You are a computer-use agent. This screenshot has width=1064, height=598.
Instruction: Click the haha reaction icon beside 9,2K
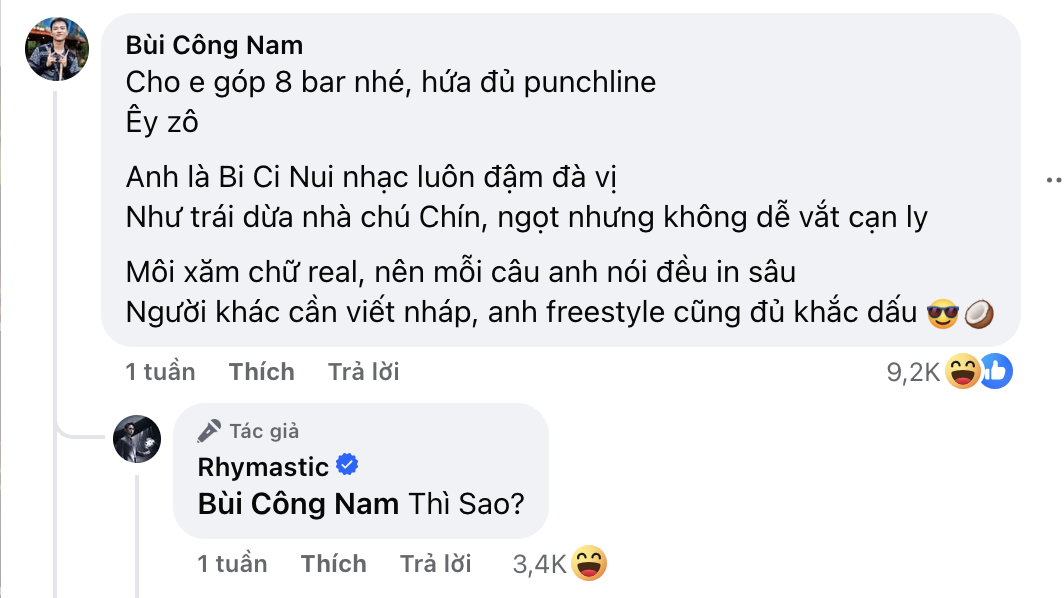point(963,372)
